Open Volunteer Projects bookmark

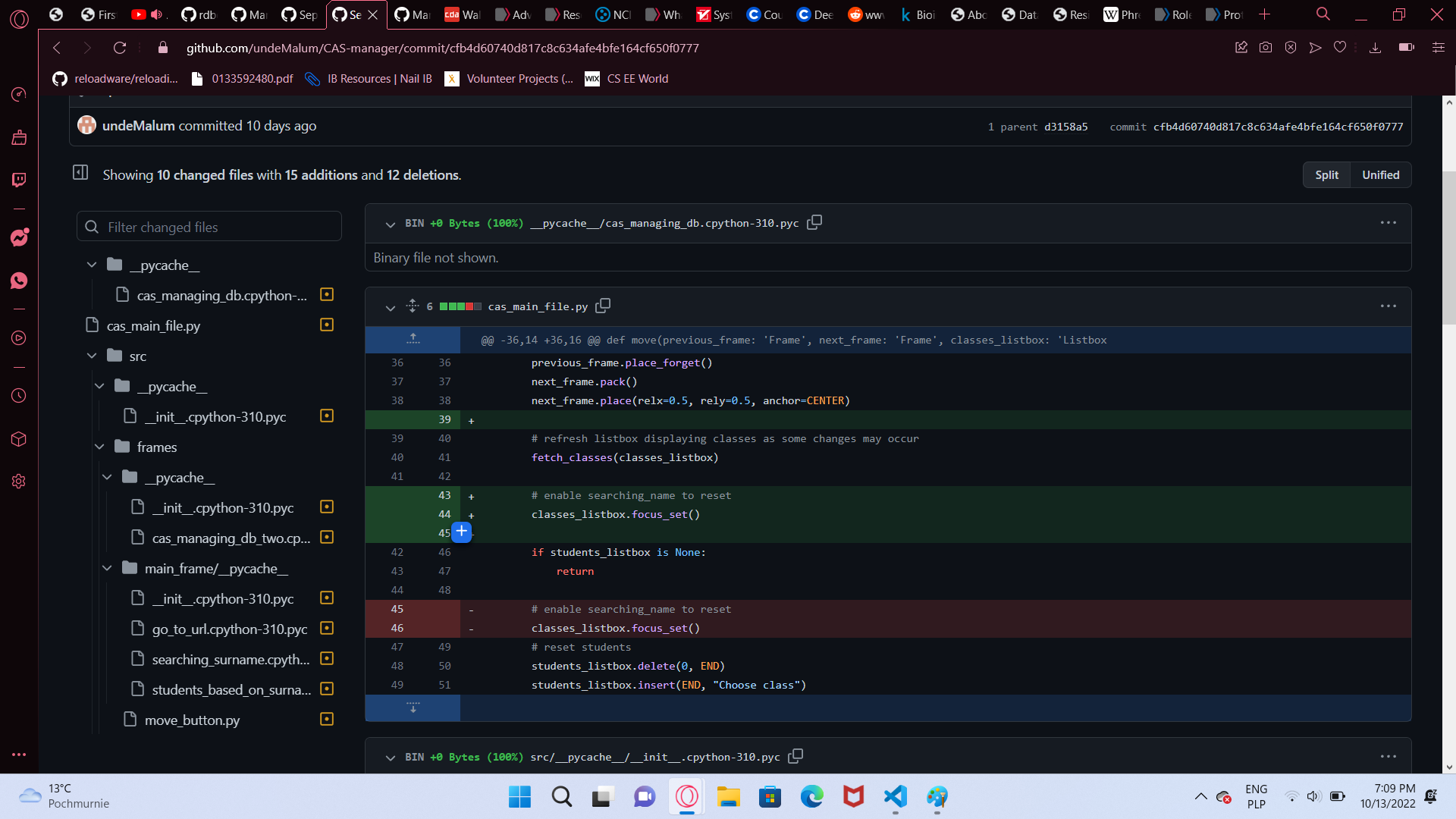(x=509, y=78)
